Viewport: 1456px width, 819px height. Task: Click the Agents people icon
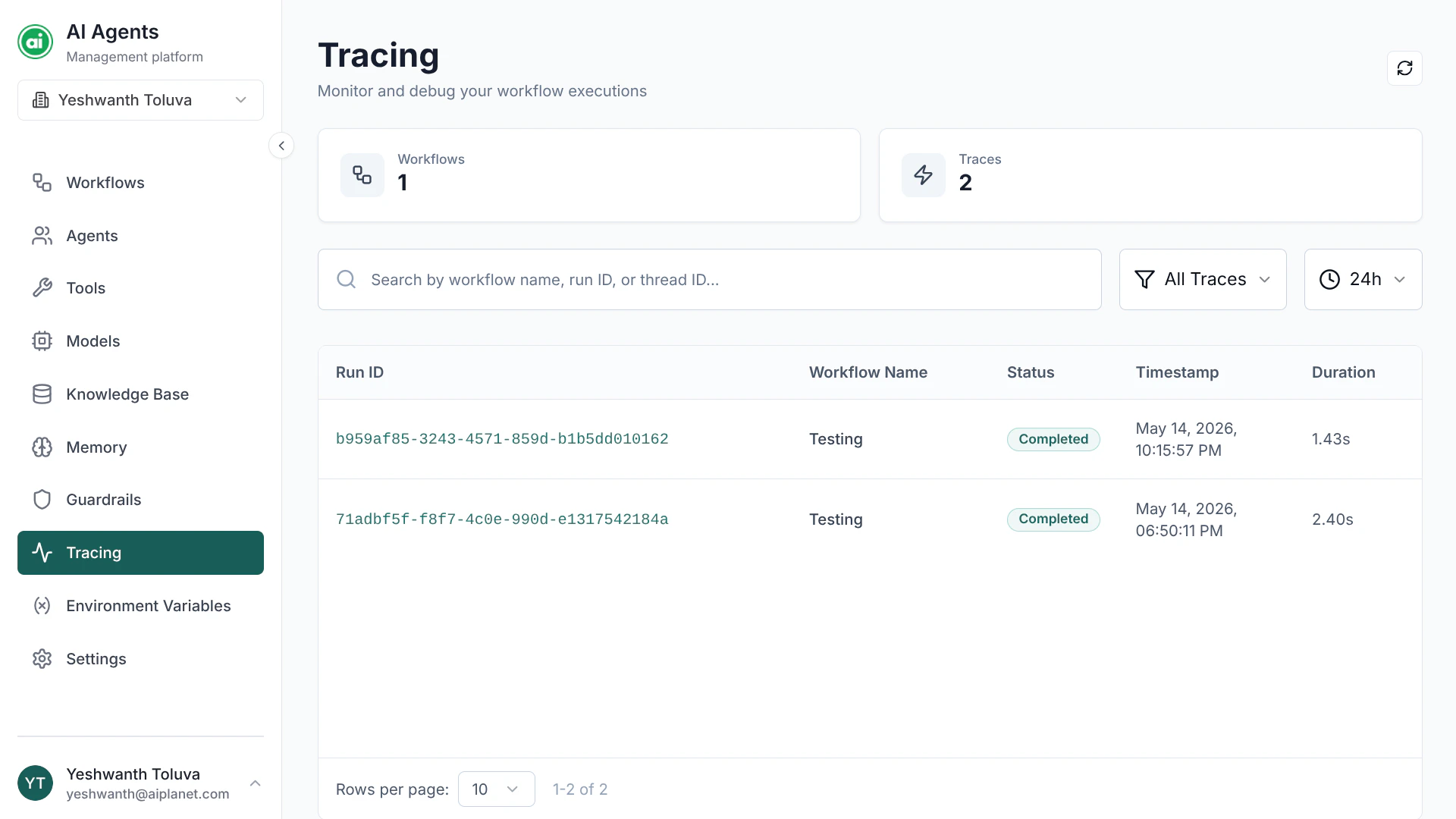(42, 236)
